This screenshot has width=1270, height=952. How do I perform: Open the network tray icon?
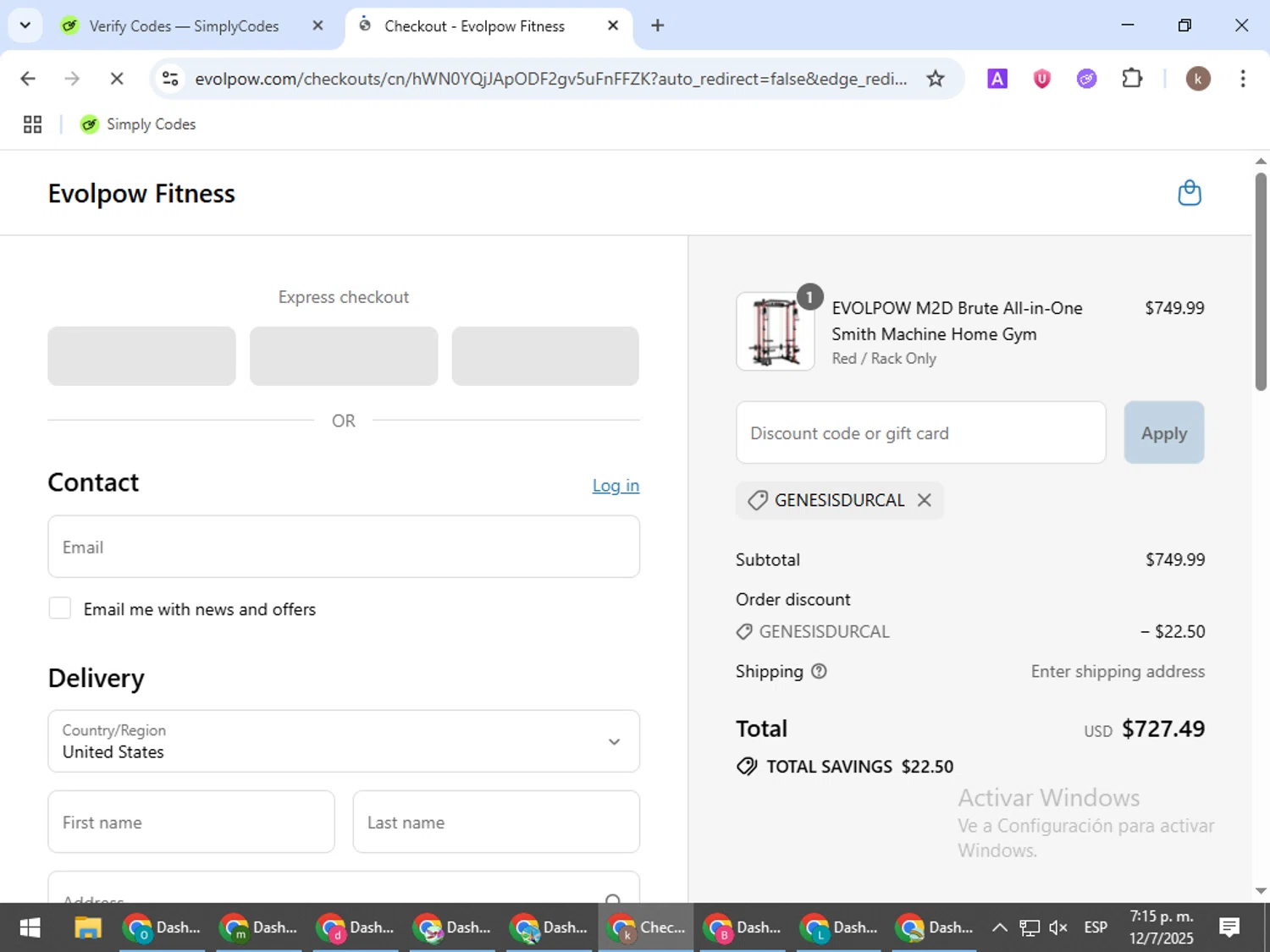coord(1030,927)
